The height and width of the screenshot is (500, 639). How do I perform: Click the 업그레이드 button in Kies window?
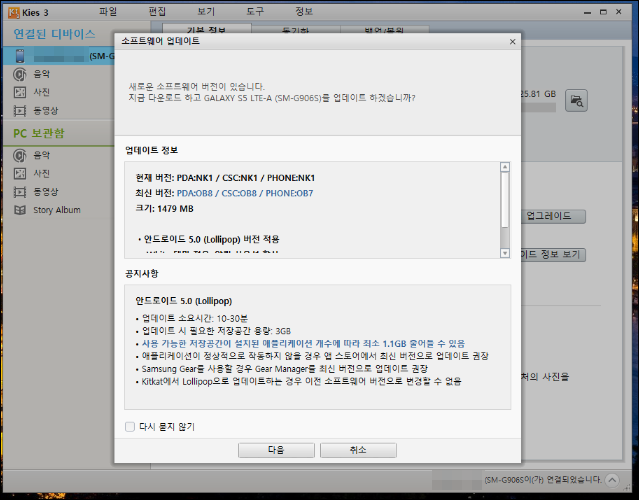[553, 216]
